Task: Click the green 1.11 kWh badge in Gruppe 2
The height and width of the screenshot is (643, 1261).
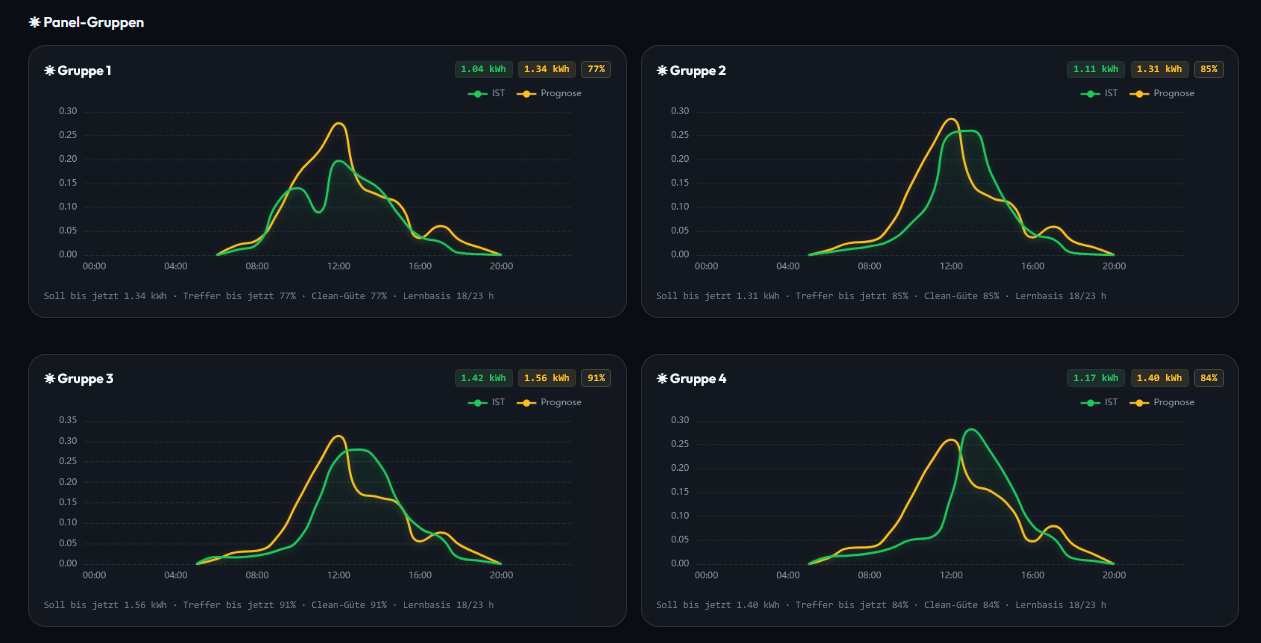Action: (1096, 69)
